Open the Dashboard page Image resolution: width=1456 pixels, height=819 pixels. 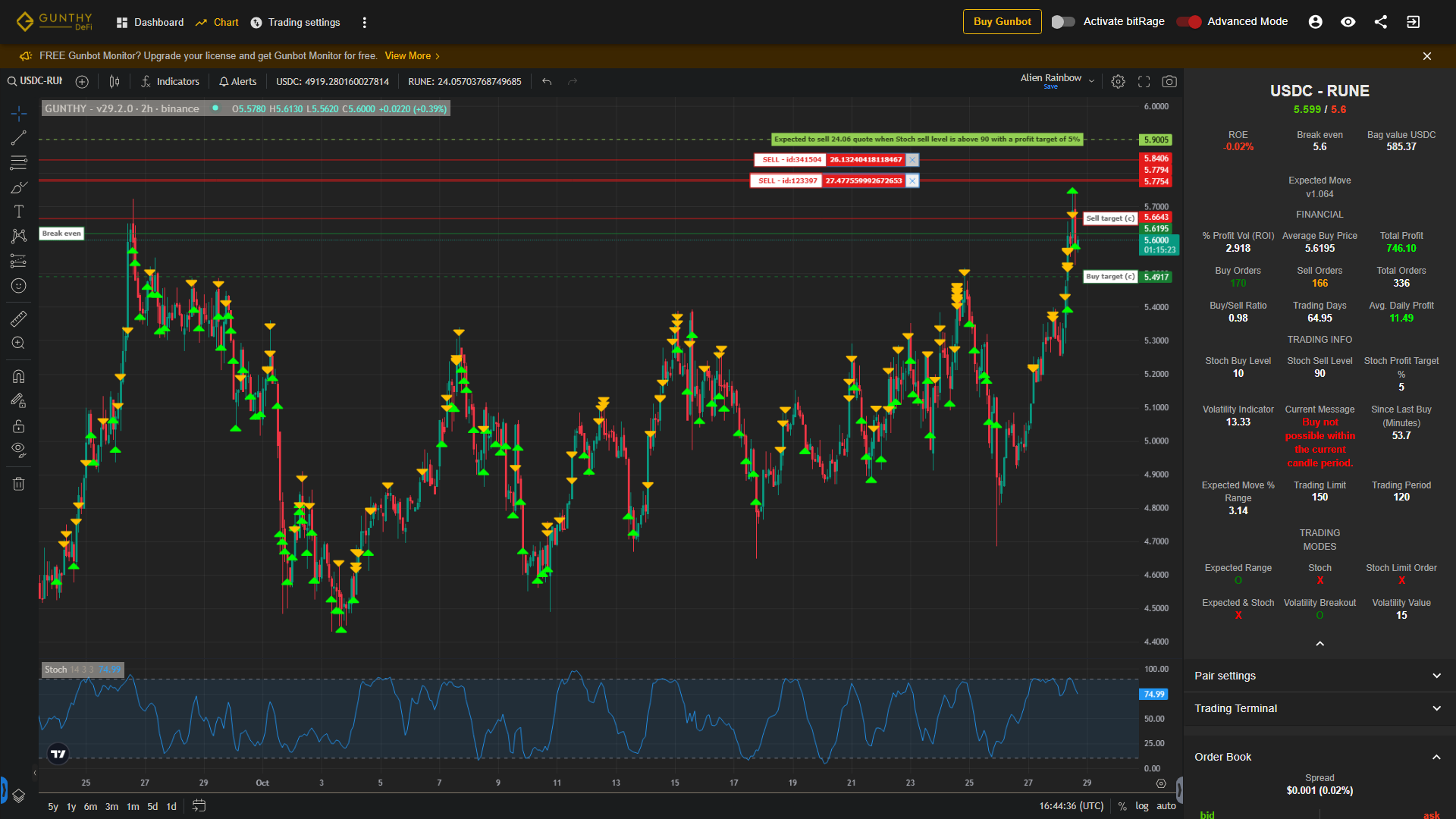150,23
